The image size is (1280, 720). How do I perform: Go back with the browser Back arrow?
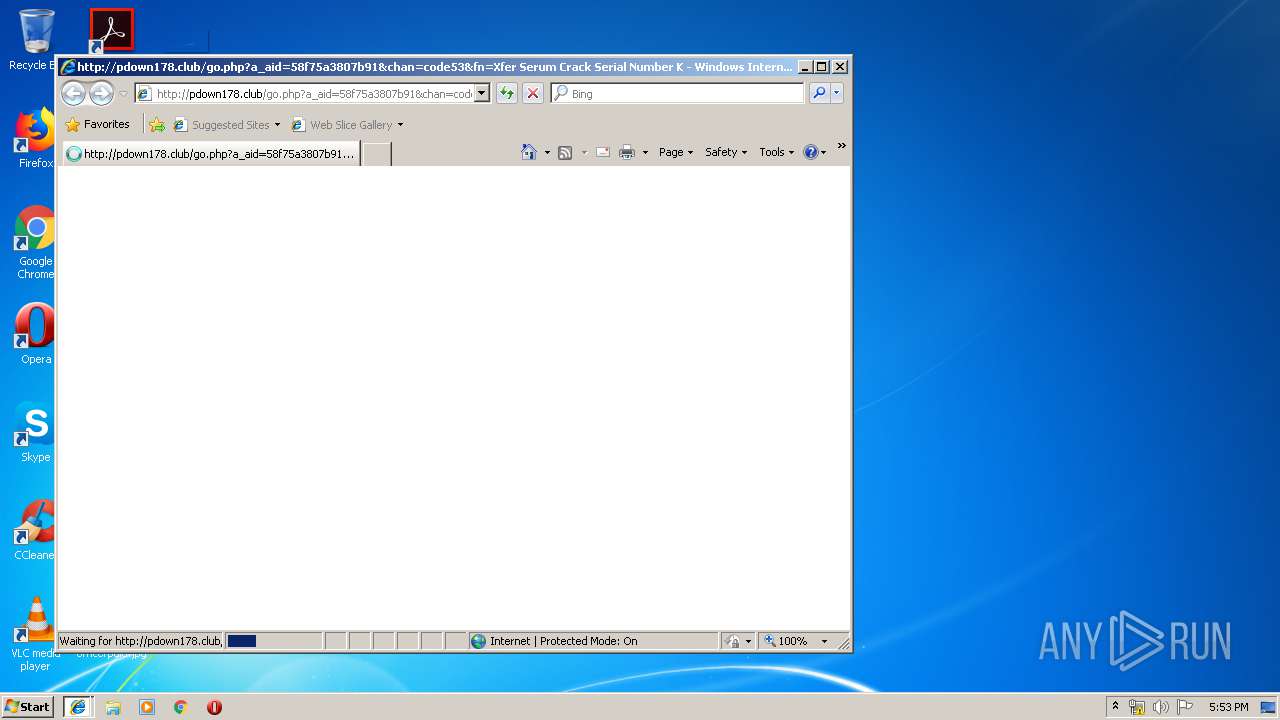coord(73,94)
